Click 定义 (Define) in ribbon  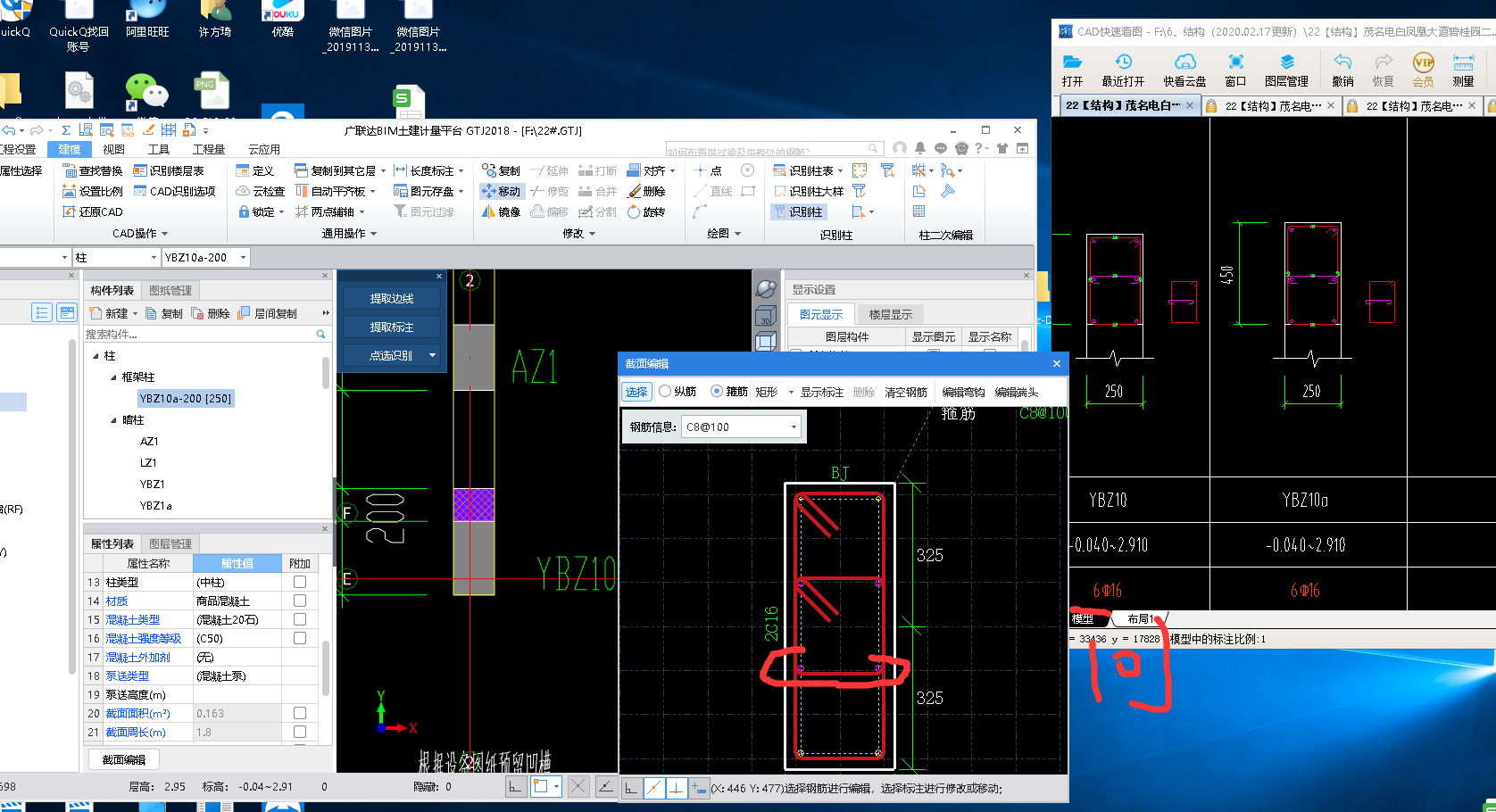pos(255,170)
